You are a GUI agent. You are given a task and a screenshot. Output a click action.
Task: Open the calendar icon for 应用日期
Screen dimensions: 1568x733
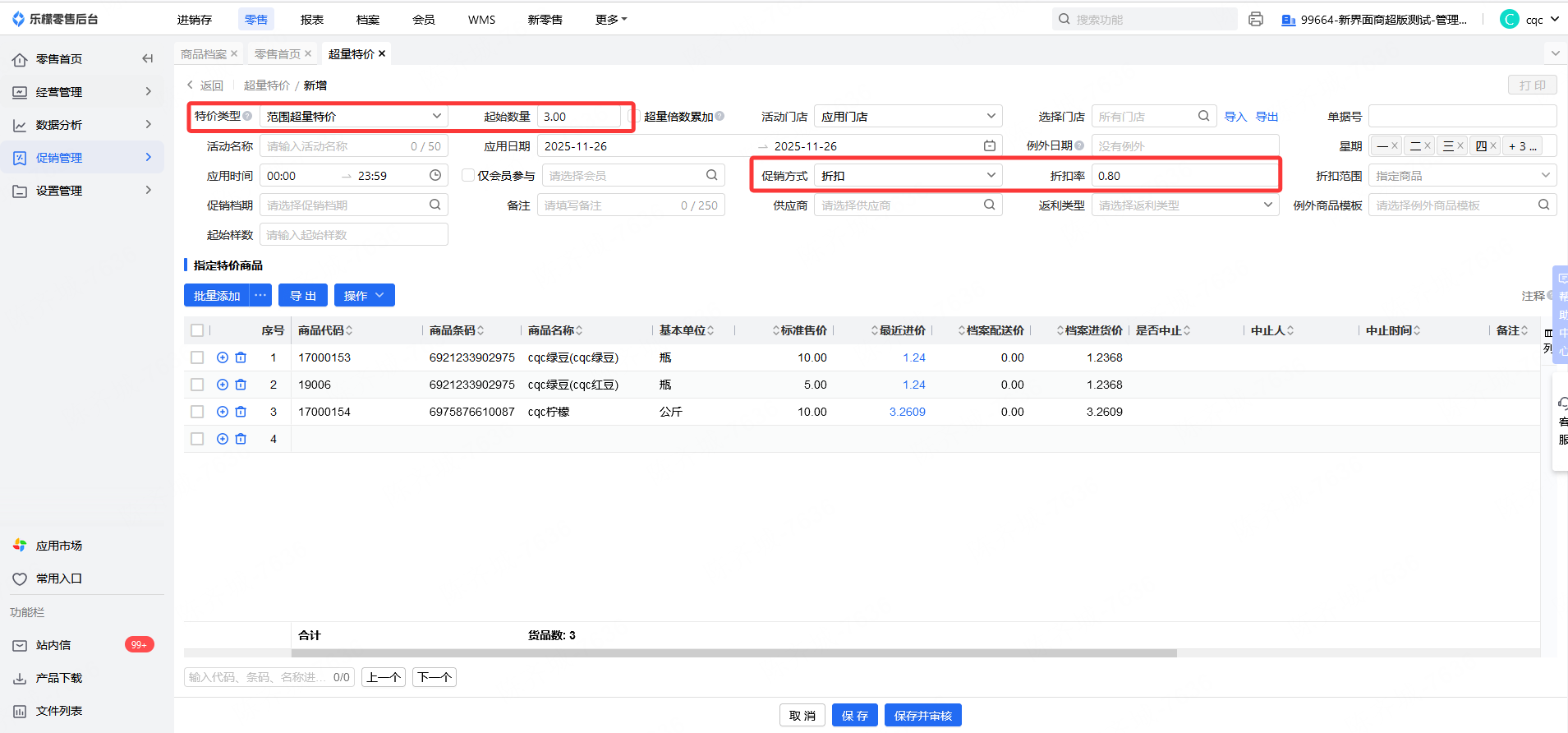990,145
